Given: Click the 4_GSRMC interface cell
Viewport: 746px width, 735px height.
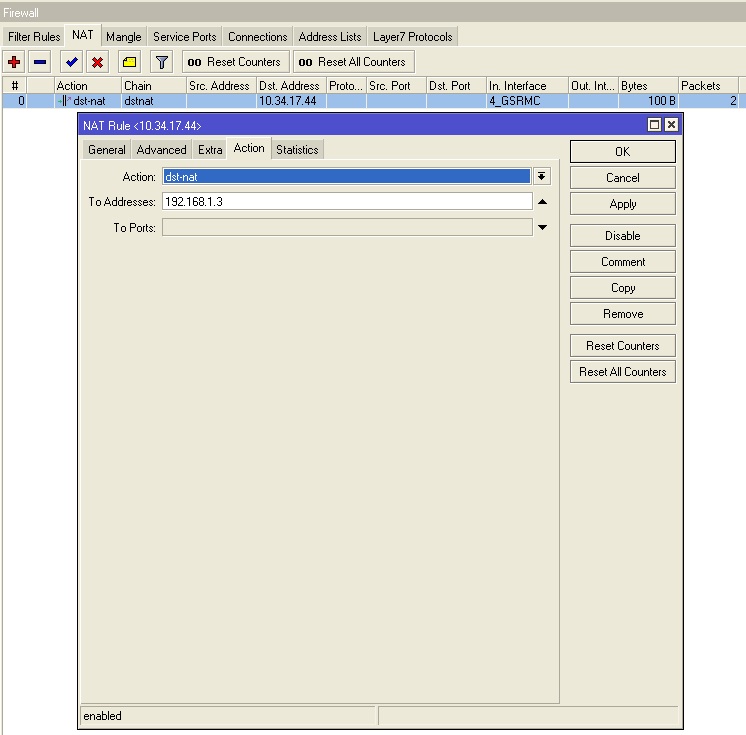Looking at the screenshot, I should 527,101.
